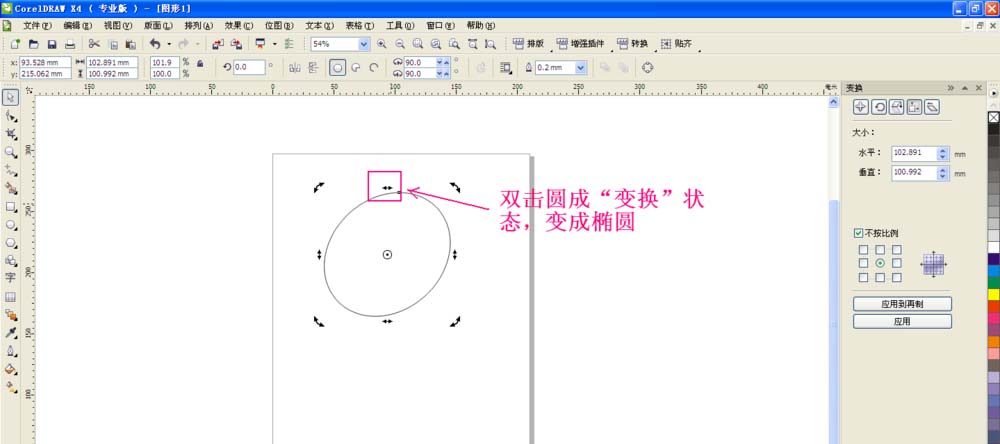1000x444 pixels.
Task: Select the Rectangle tool in the toolbox
Action: [x=11, y=207]
